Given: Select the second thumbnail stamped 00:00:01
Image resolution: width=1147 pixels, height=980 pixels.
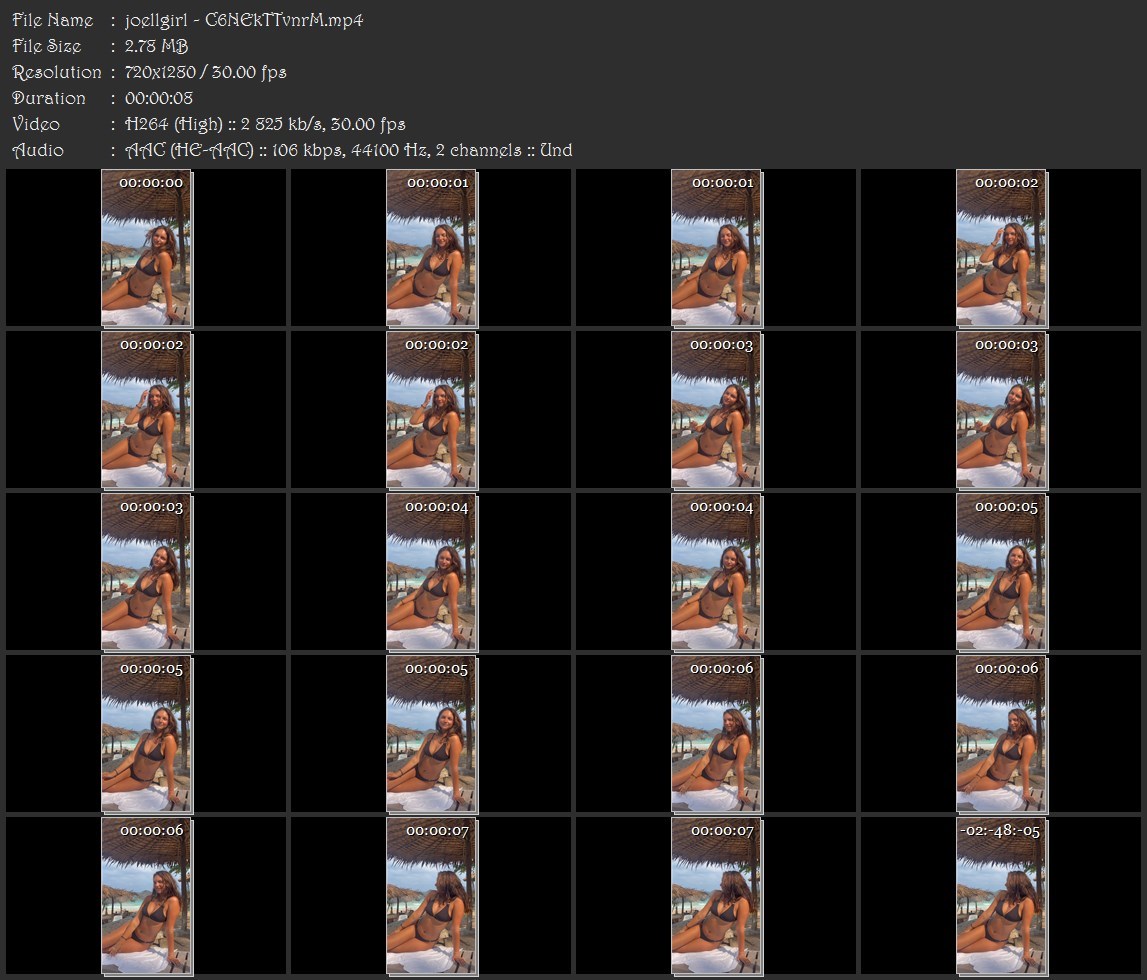Looking at the screenshot, I should coord(717,248).
